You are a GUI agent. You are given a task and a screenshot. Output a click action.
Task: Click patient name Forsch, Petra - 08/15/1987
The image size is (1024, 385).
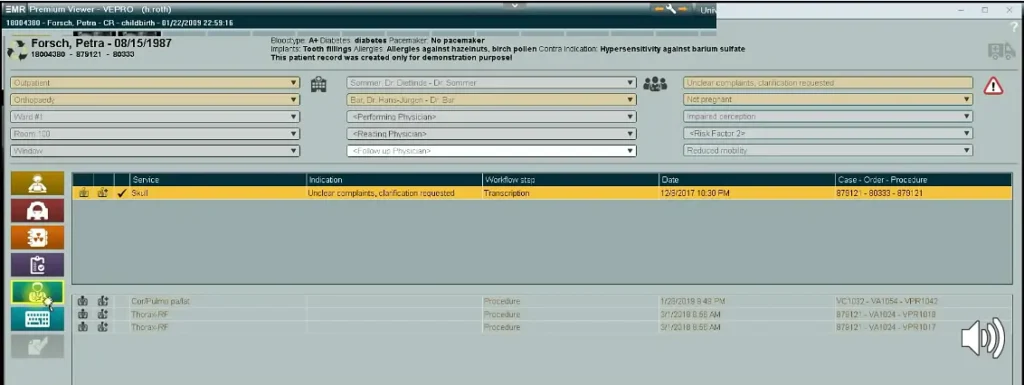101,44
